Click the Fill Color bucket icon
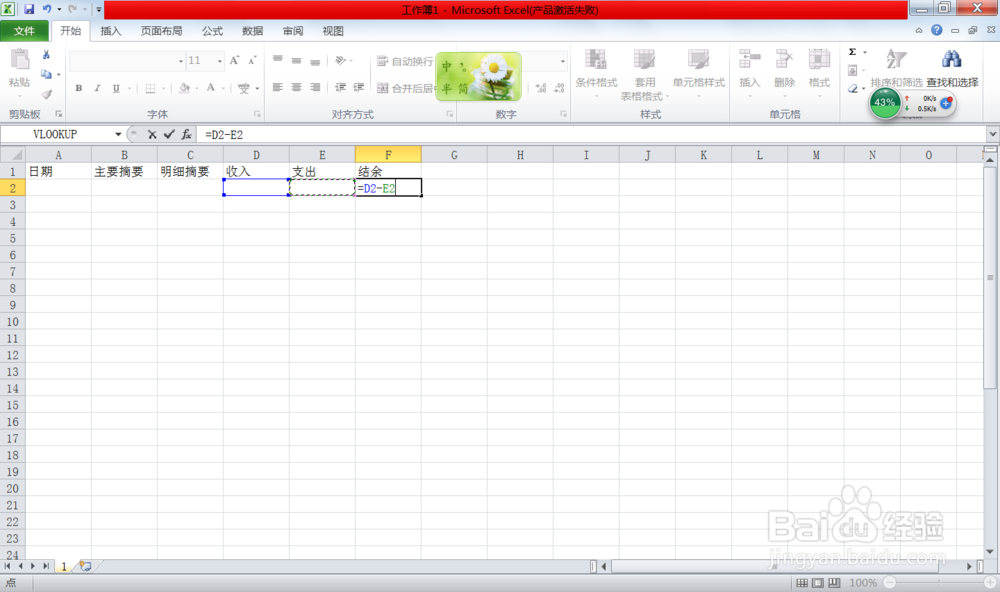The image size is (1000, 592). point(184,88)
